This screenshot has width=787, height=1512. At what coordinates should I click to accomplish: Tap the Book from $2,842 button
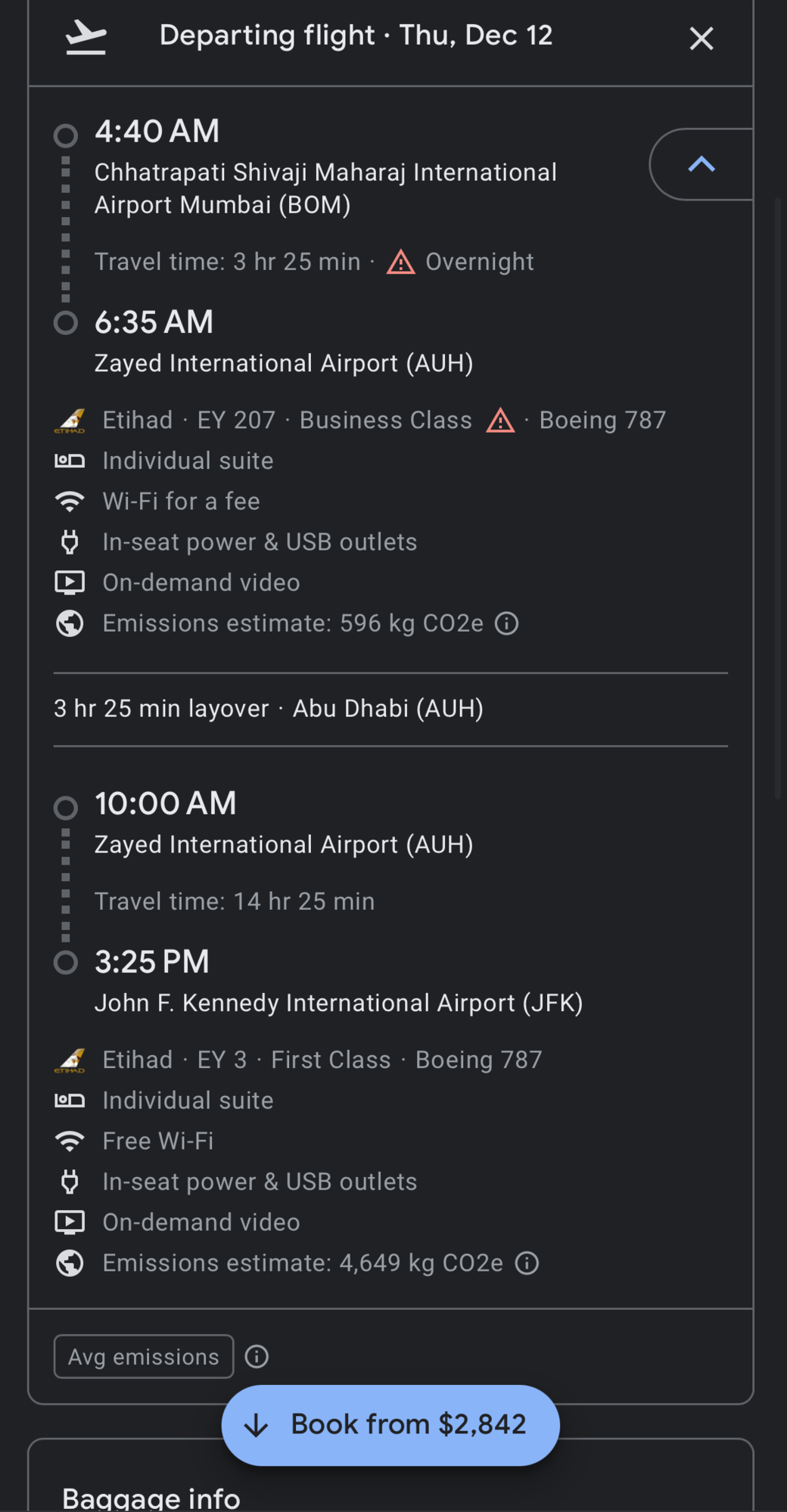(x=390, y=1424)
